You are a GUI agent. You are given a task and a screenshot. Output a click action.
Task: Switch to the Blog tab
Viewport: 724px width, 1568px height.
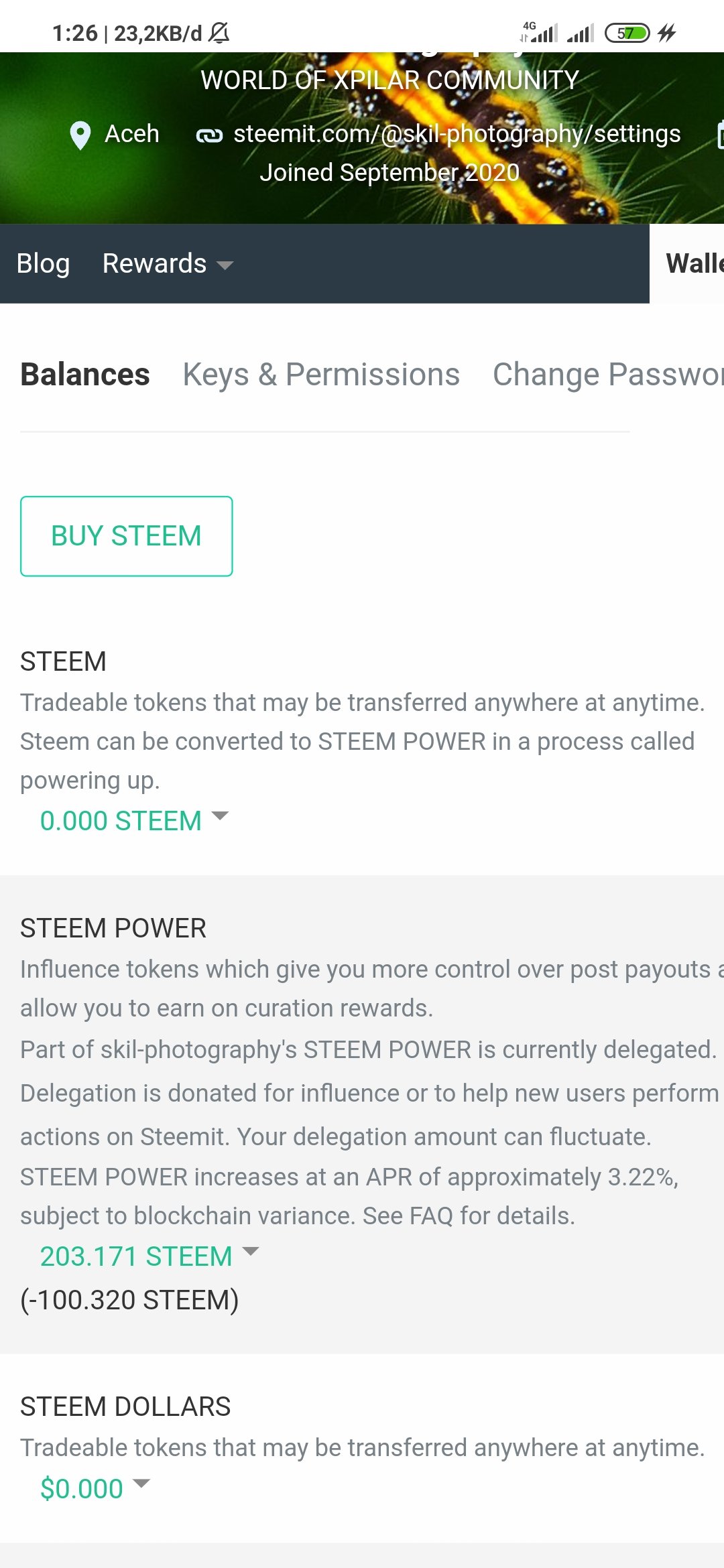[x=43, y=263]
